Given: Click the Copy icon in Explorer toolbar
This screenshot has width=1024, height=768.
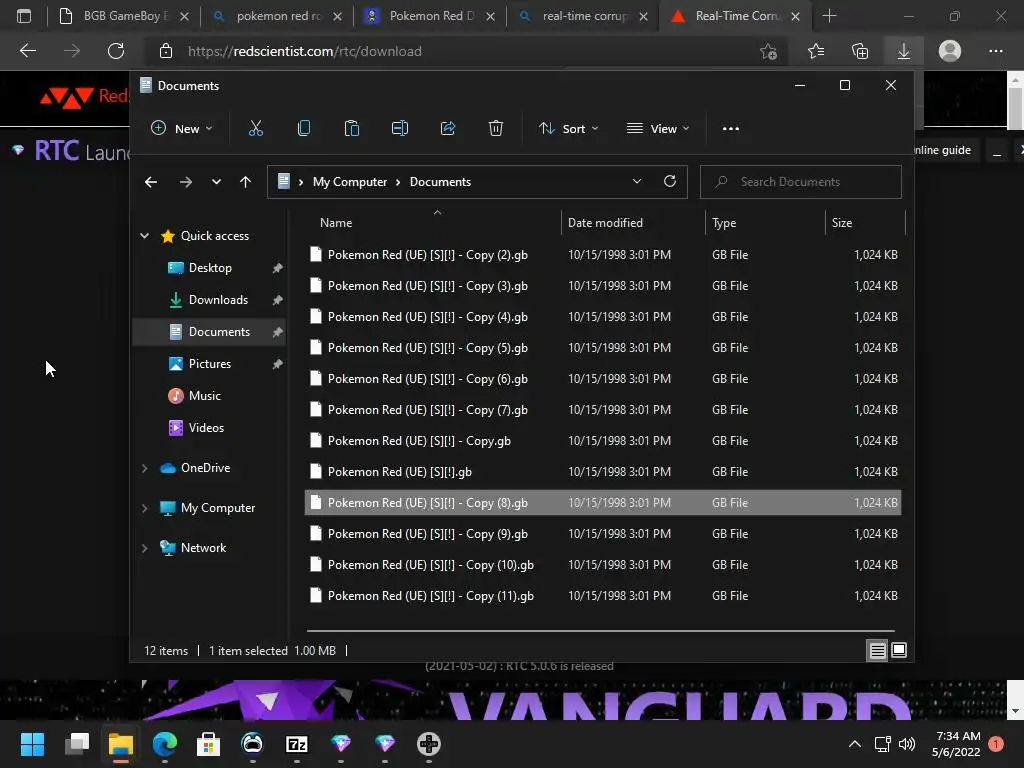Looking at the screenshot, I should [x=304, y=129].
